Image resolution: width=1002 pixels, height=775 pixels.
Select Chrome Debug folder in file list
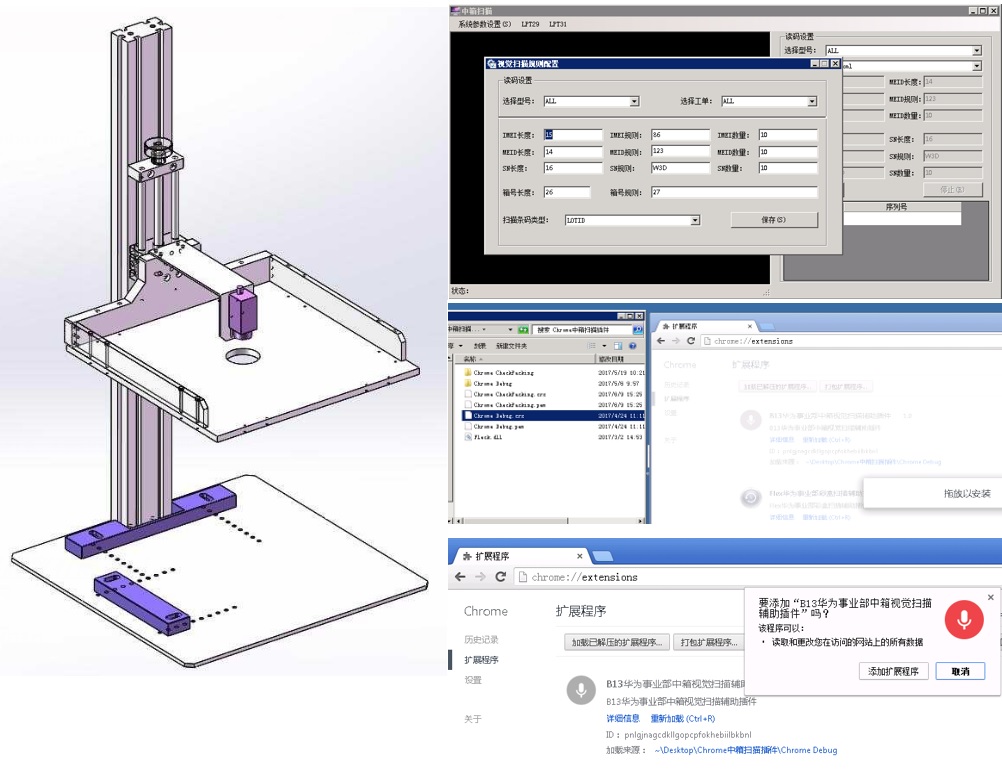493,383
